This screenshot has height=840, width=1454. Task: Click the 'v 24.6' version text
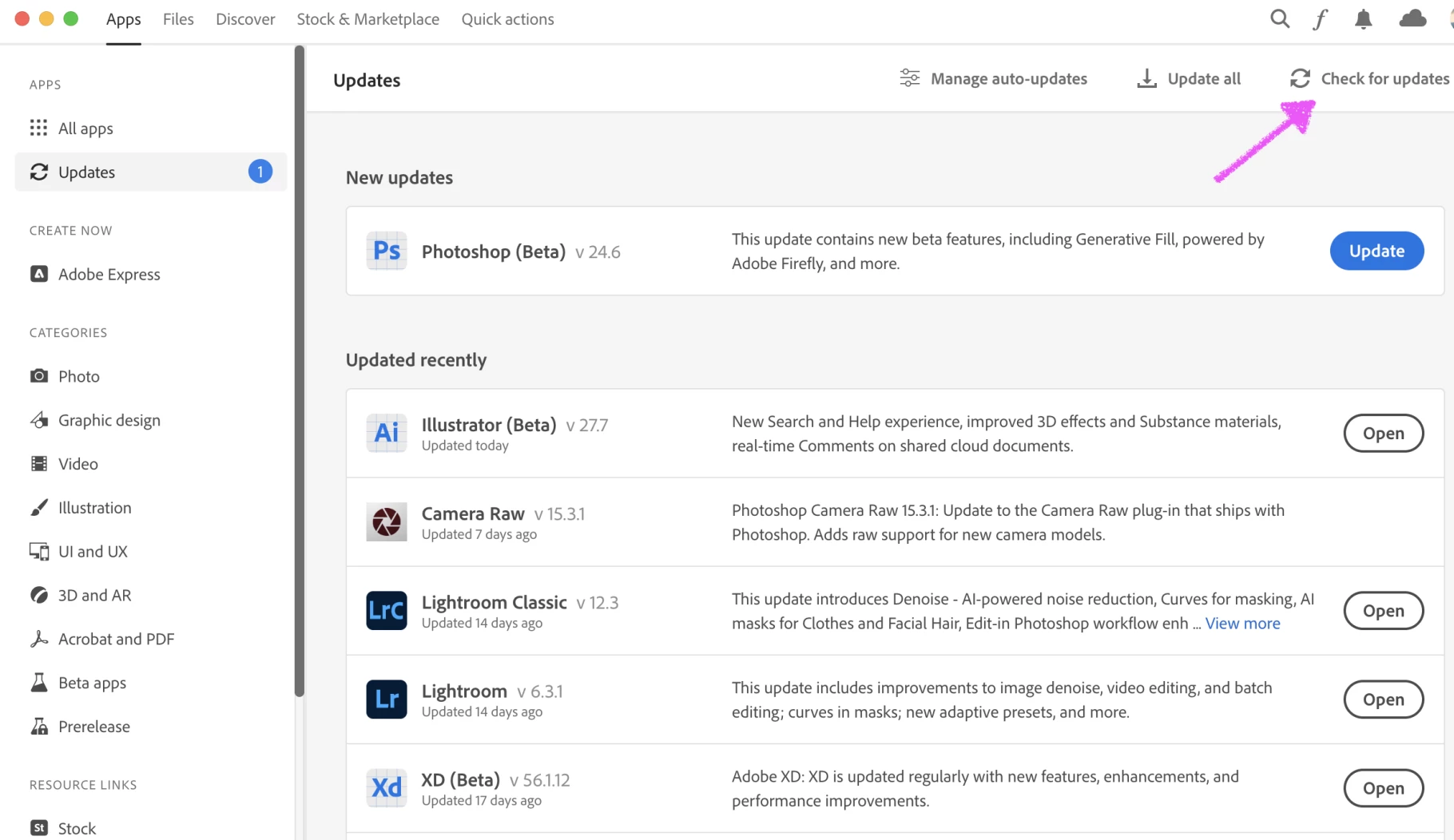click(x=598, y=252)
